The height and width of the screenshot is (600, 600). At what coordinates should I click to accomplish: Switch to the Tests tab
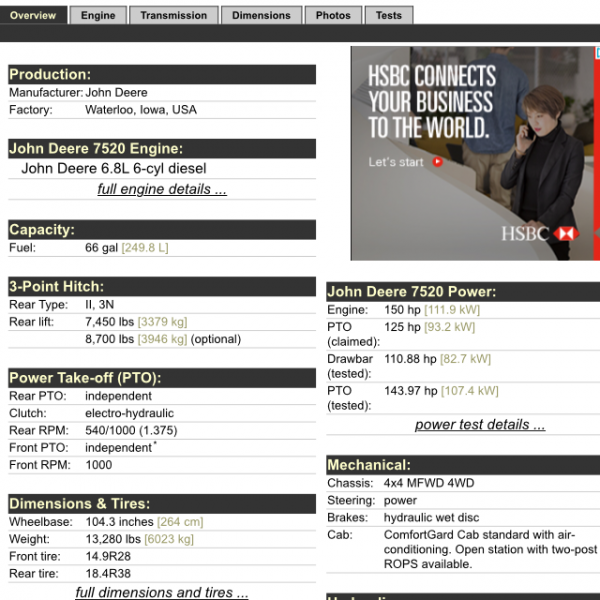pos(389,15)
